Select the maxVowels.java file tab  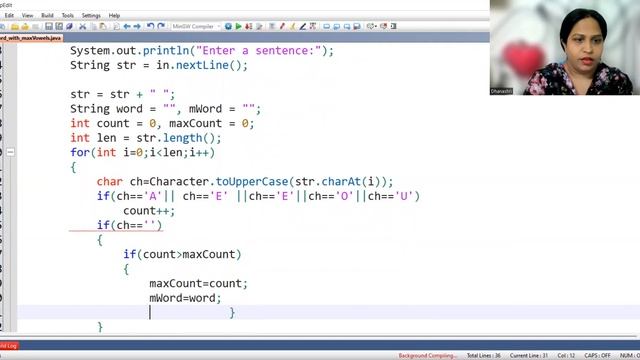click(31, 38)
